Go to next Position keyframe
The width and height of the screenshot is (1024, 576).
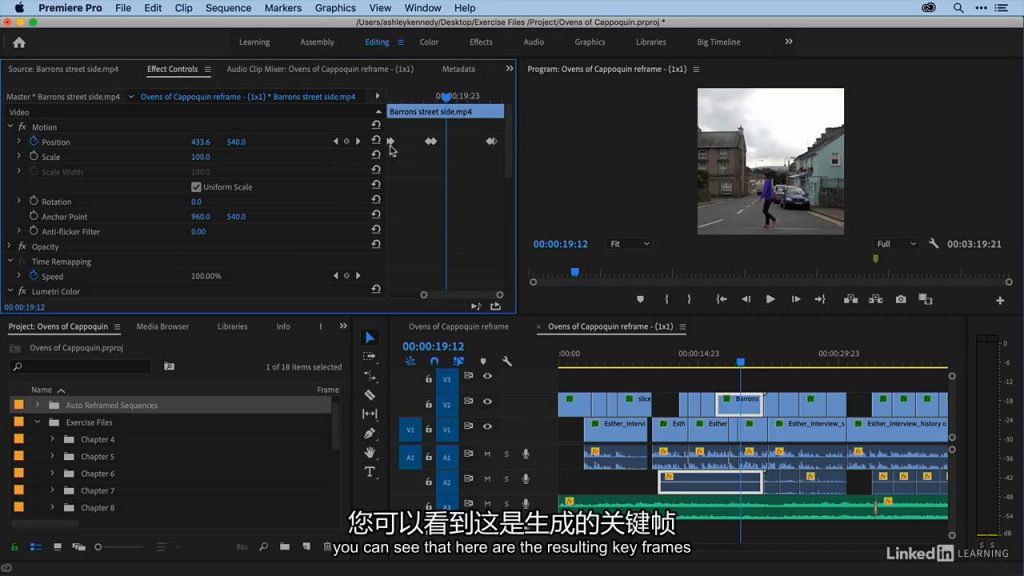358,141
